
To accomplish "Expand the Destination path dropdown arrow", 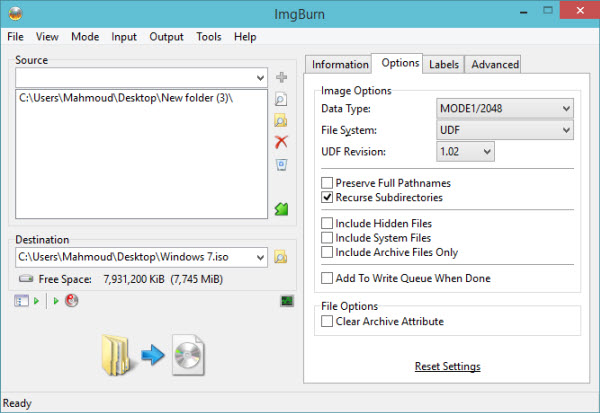I will pos(260,257).
